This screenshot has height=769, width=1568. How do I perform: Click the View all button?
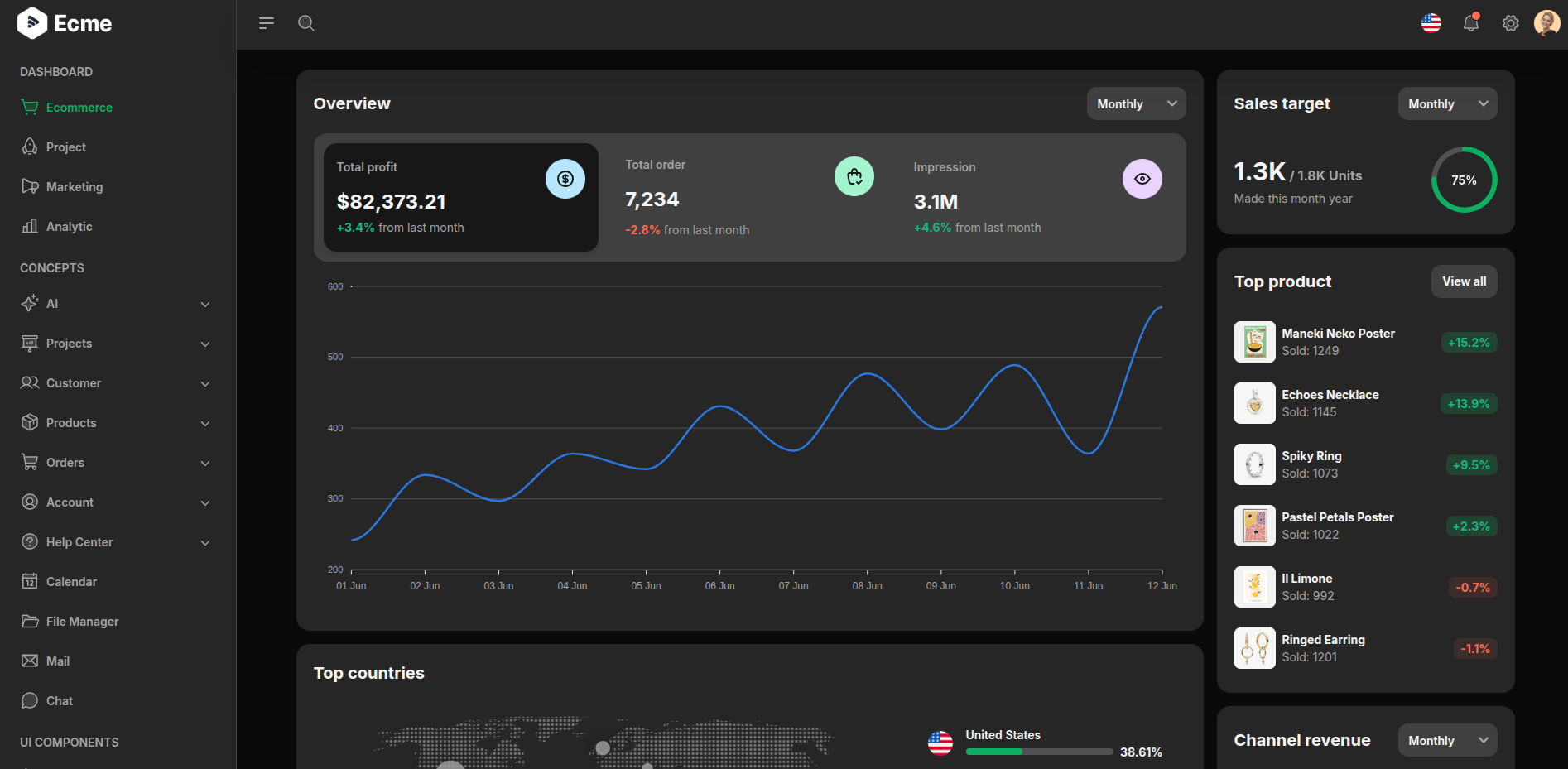point(1464,281)
